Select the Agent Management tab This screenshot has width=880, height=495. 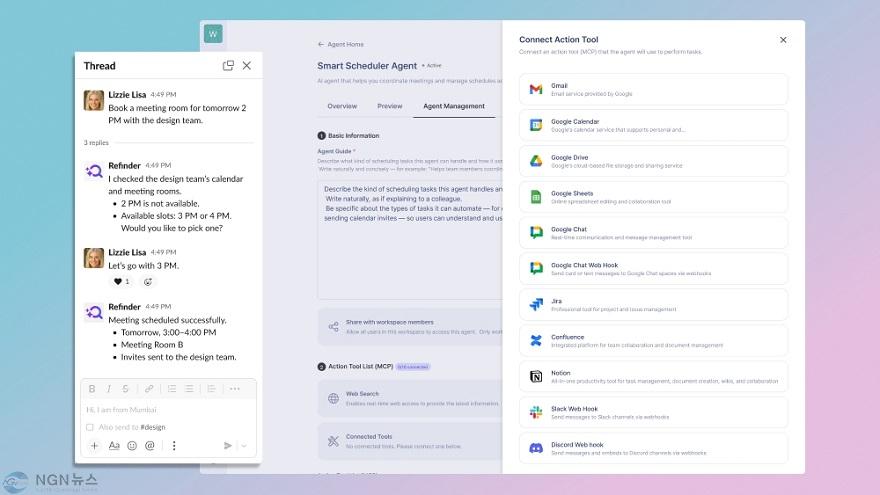coord(454,106)
